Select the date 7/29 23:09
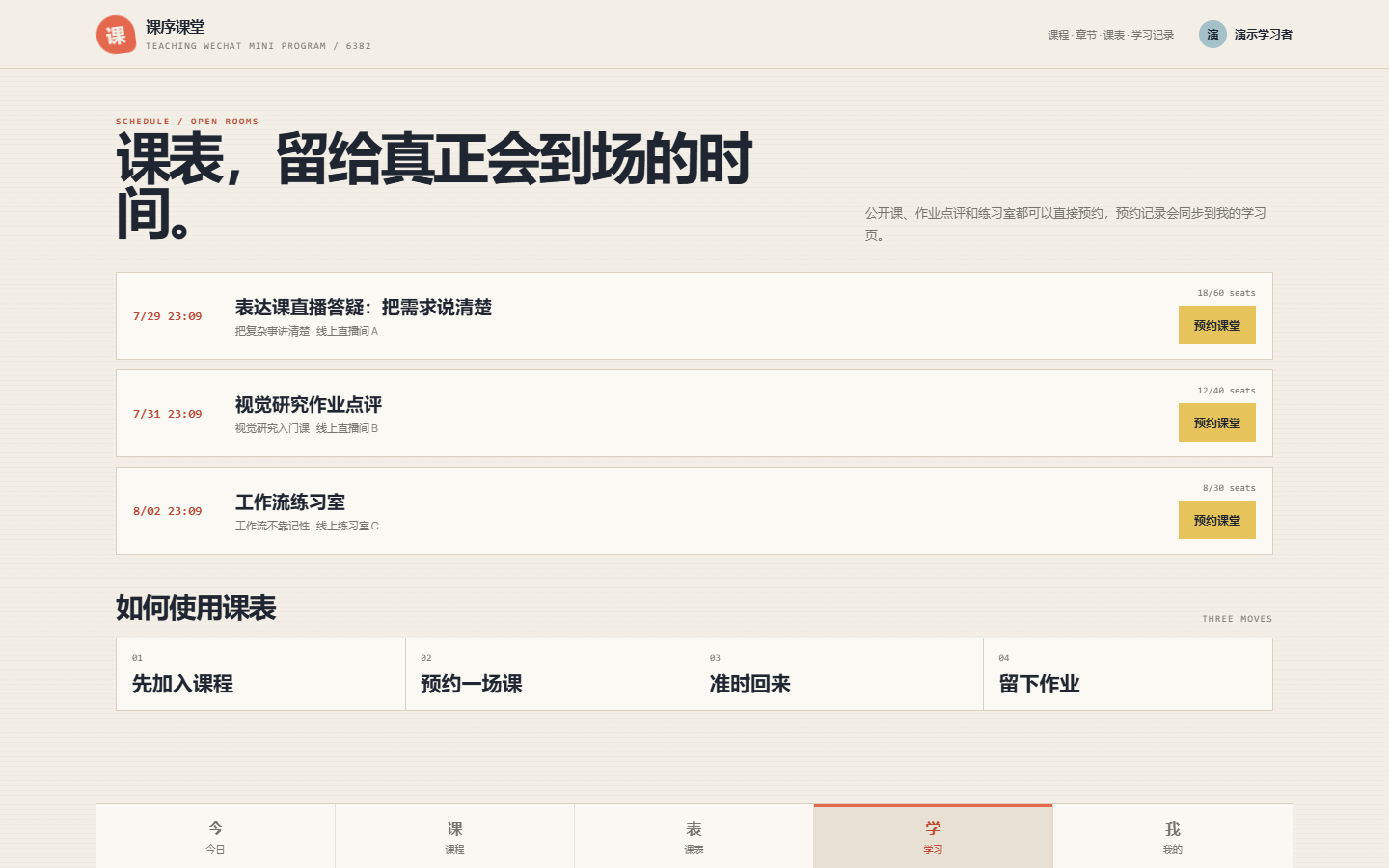 (168, 316)
